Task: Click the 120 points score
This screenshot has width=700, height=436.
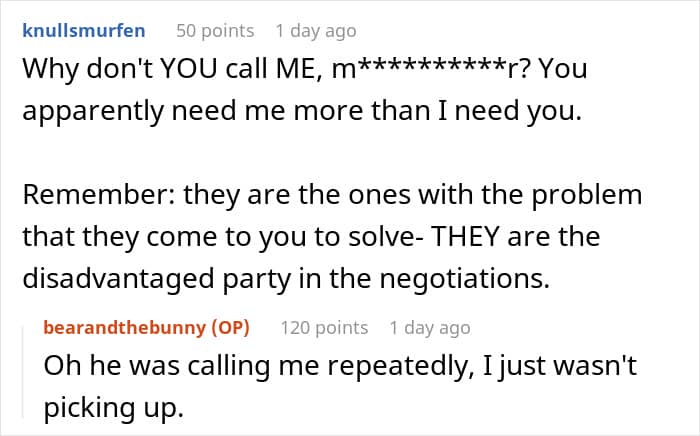Action: pyautogui.click(x=323, y=327)
